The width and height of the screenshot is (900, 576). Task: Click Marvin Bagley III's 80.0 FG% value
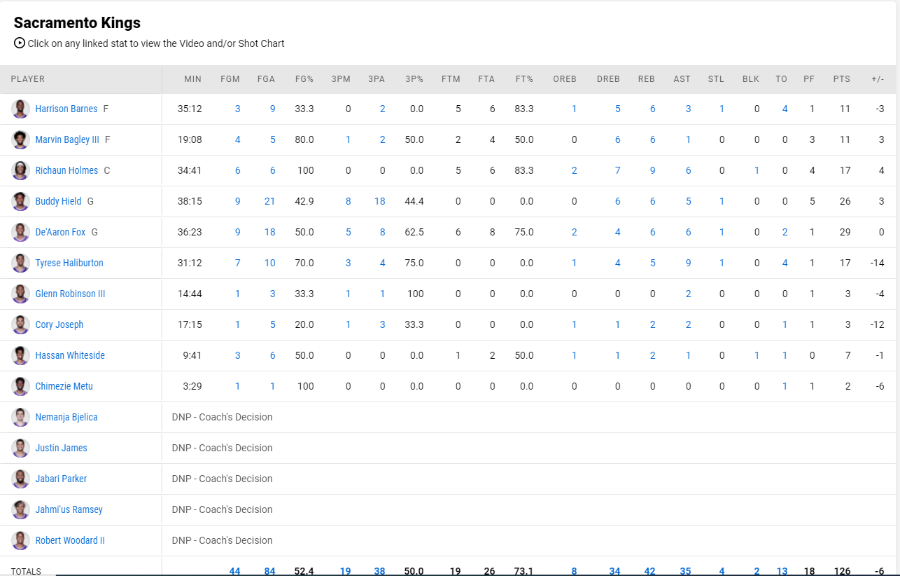click(304, 139)
